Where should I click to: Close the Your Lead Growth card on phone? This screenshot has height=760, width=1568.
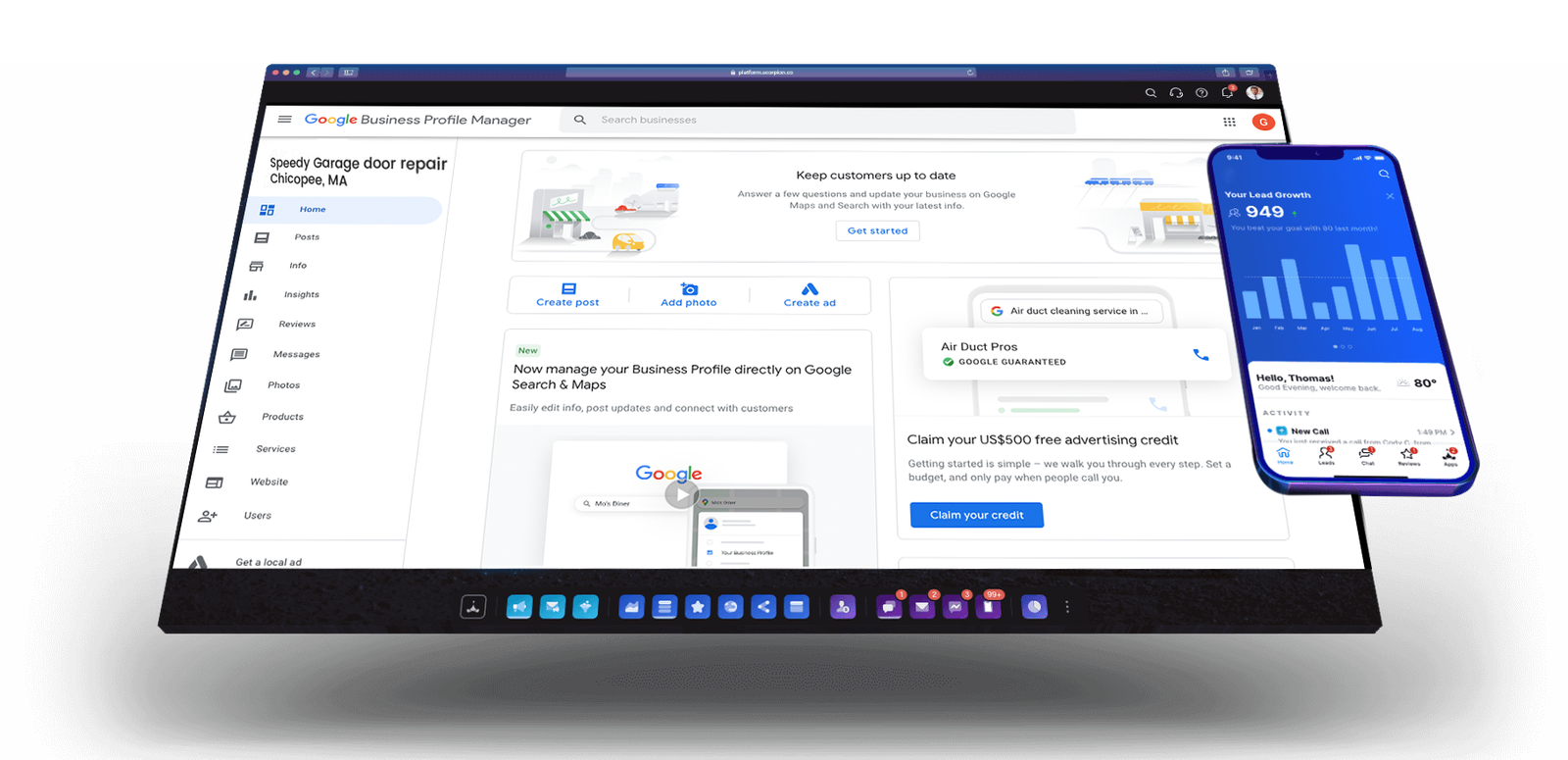[x=1390, y=196]
